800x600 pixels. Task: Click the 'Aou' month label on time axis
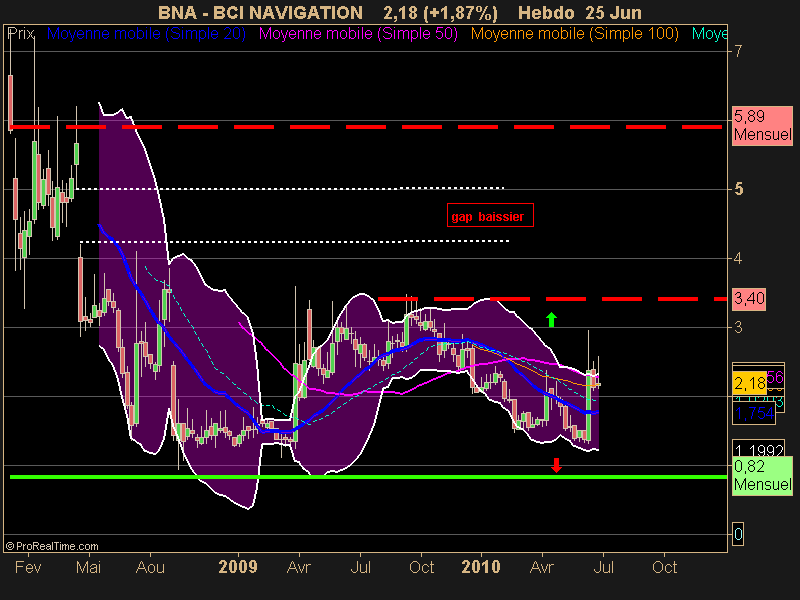click(150, 567)
